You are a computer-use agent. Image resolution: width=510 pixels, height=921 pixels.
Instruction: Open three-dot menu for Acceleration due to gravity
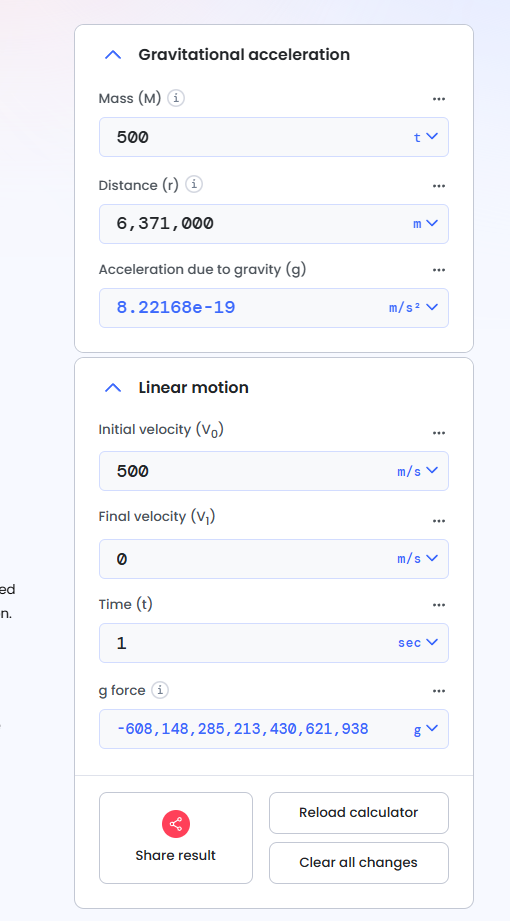[438, 270]
